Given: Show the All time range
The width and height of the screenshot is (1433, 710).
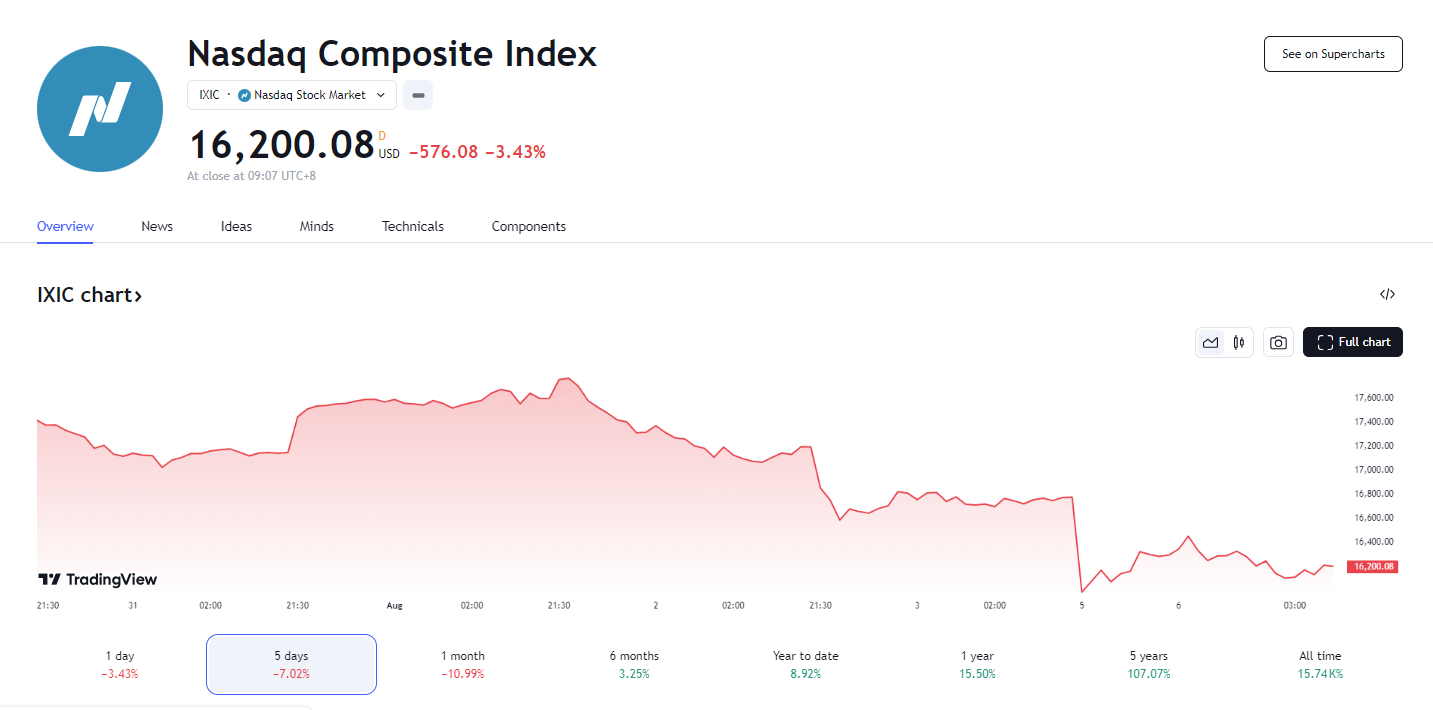Looking at the screenshot, I should pyautogui.click(x=1320, y=664).
